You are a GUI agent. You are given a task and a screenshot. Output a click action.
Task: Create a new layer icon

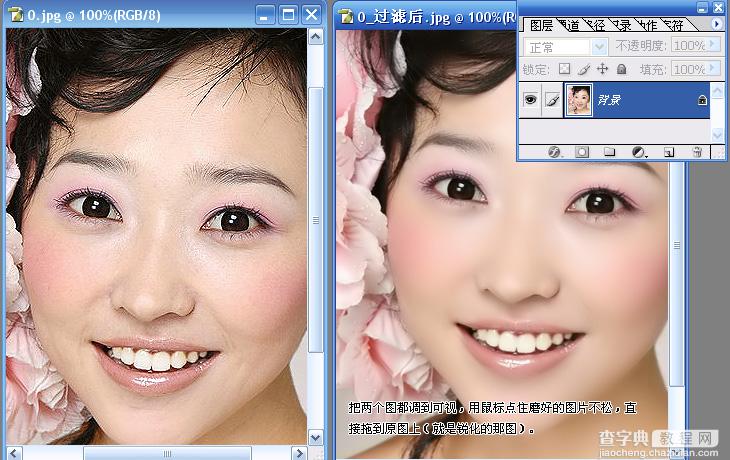(669, 152)
